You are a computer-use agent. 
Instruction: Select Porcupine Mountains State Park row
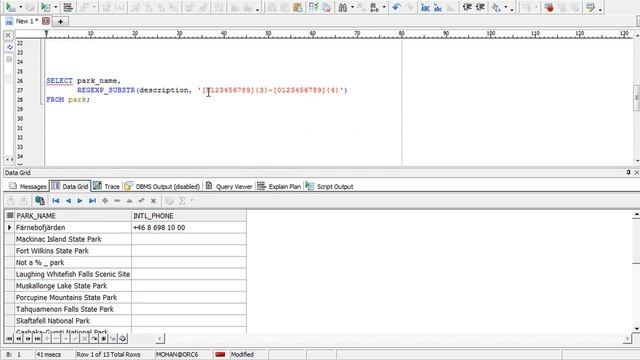coord(73,298)
